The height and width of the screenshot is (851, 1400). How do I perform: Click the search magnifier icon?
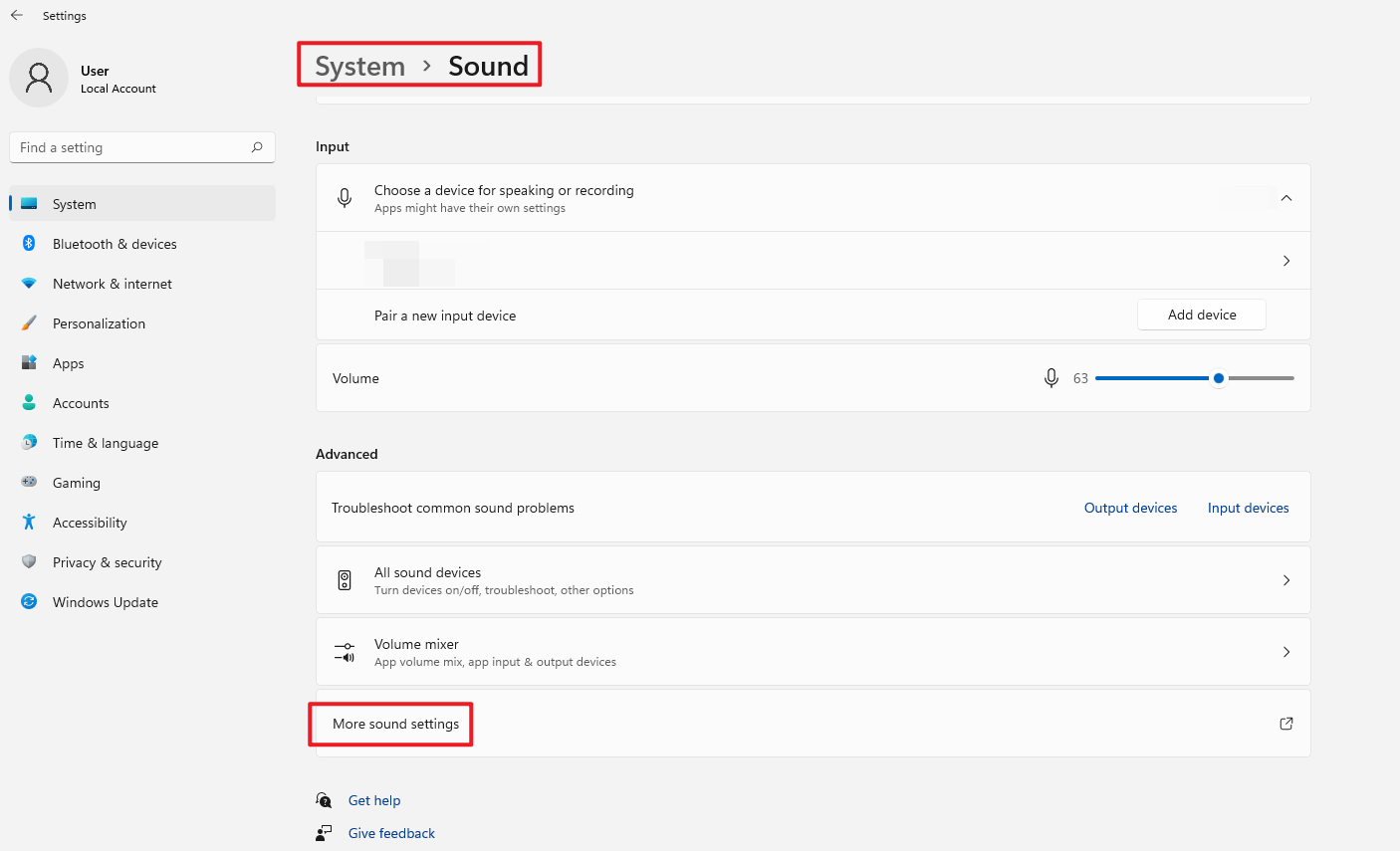point(257,147)
